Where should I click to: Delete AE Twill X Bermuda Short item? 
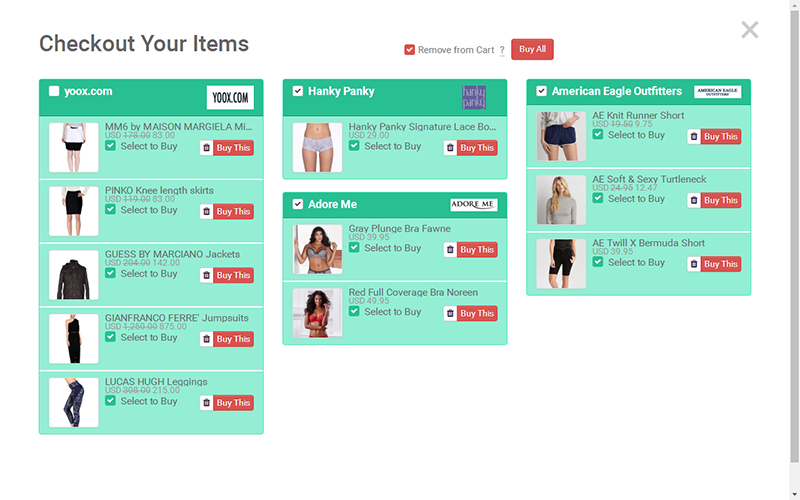click(x=694, y=264)
